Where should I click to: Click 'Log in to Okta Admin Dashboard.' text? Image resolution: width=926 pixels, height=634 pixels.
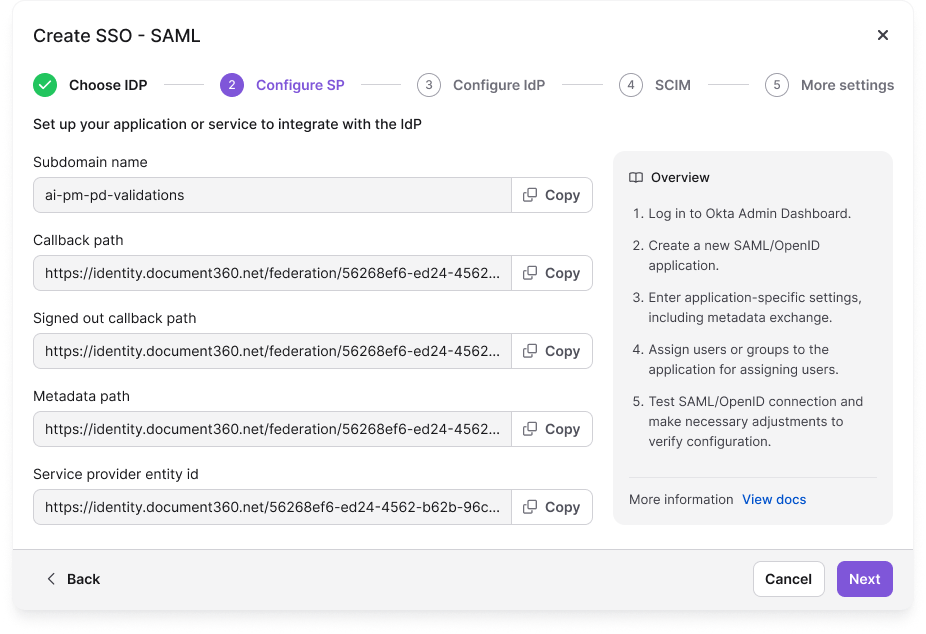click(x=749, y=214)
